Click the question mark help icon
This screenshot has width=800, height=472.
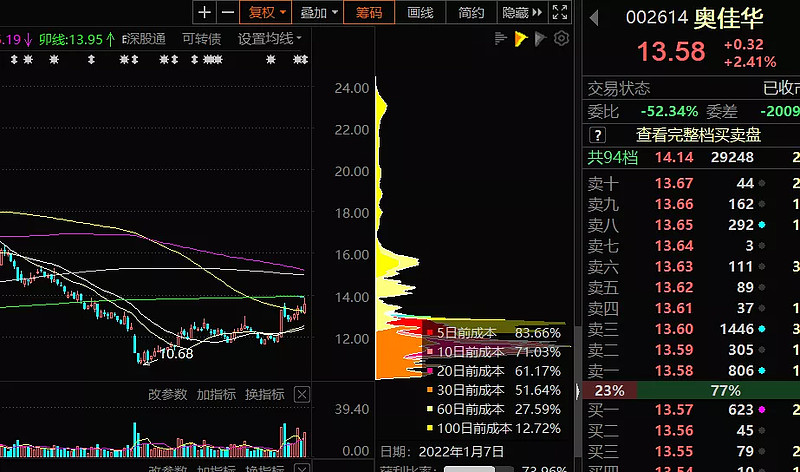[x=597, y=135]
